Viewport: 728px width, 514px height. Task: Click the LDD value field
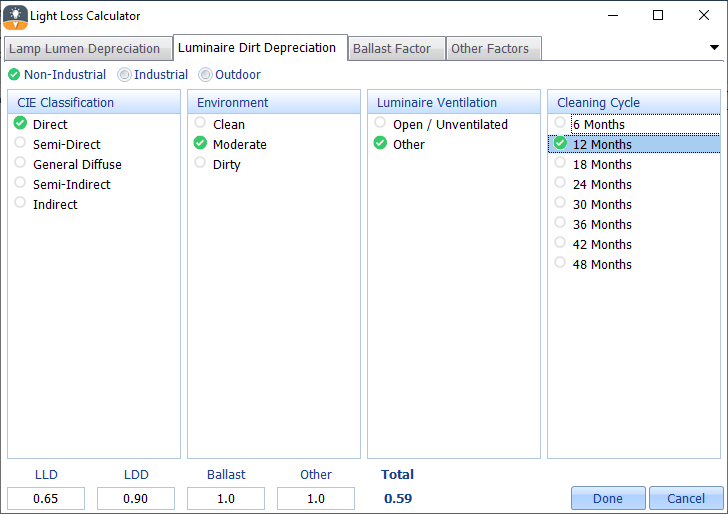pos(136,499)
